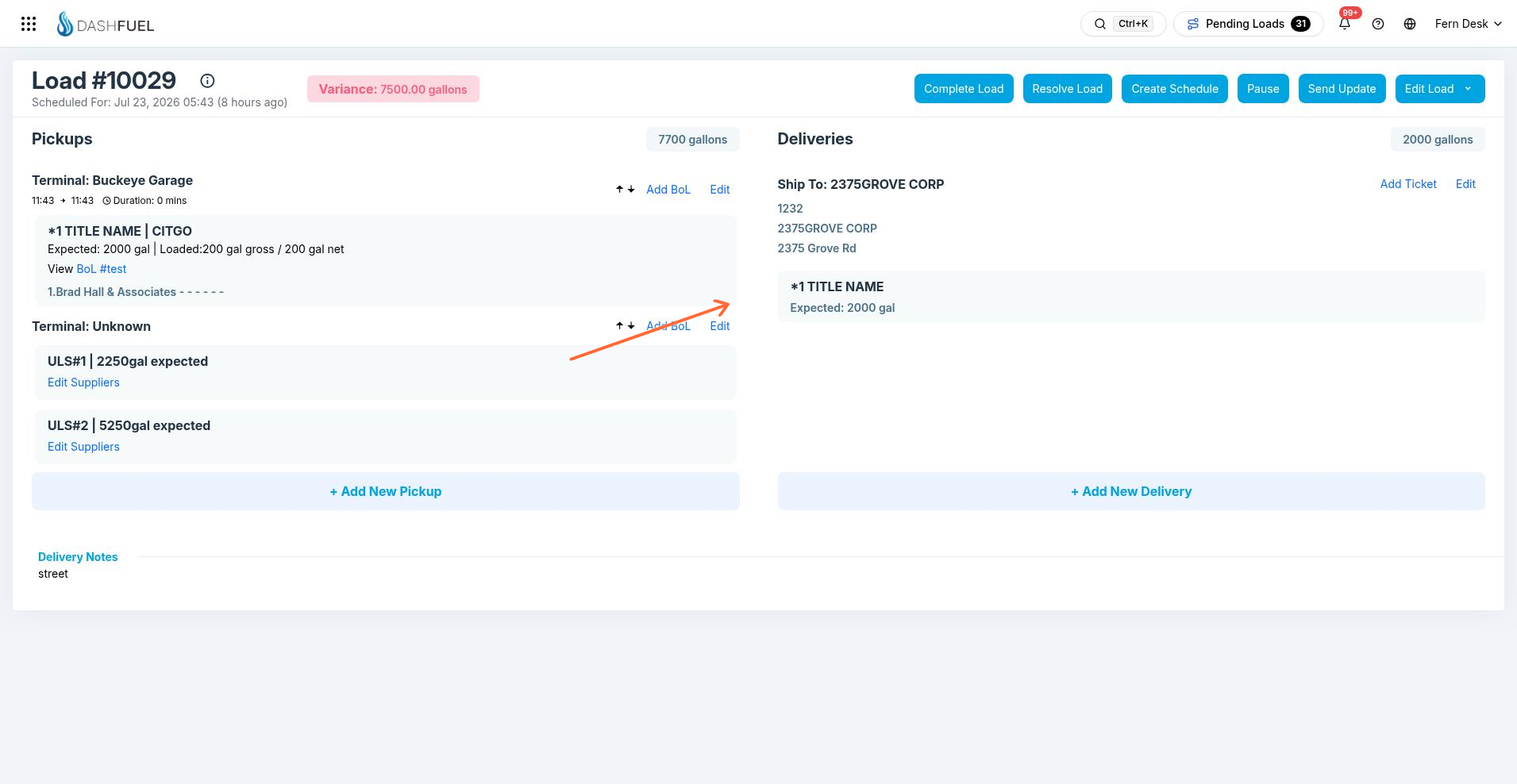This screenshot has height=784, width=1517.
Task: Click the 7700 gallons pickup total
Action: (x=692, y=140)
